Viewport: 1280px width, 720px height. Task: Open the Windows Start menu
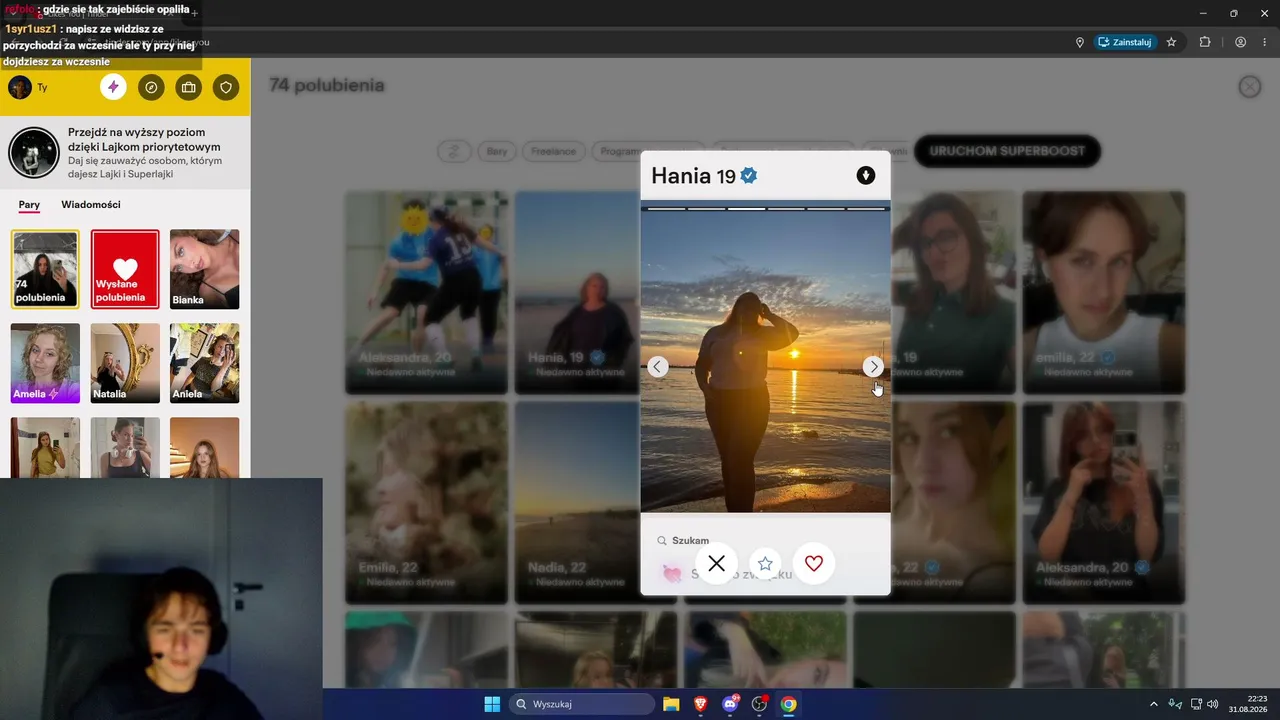(x=492, y=704)
